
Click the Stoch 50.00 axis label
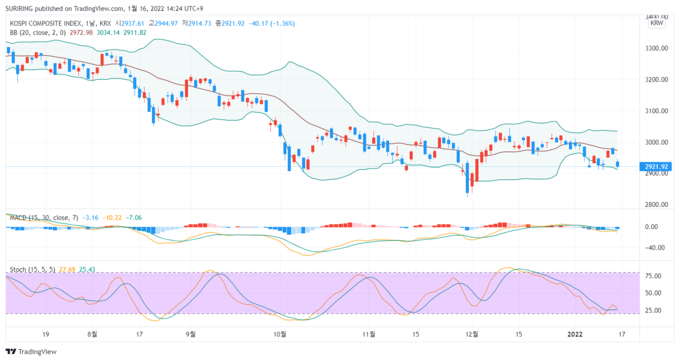click(653, 293)
